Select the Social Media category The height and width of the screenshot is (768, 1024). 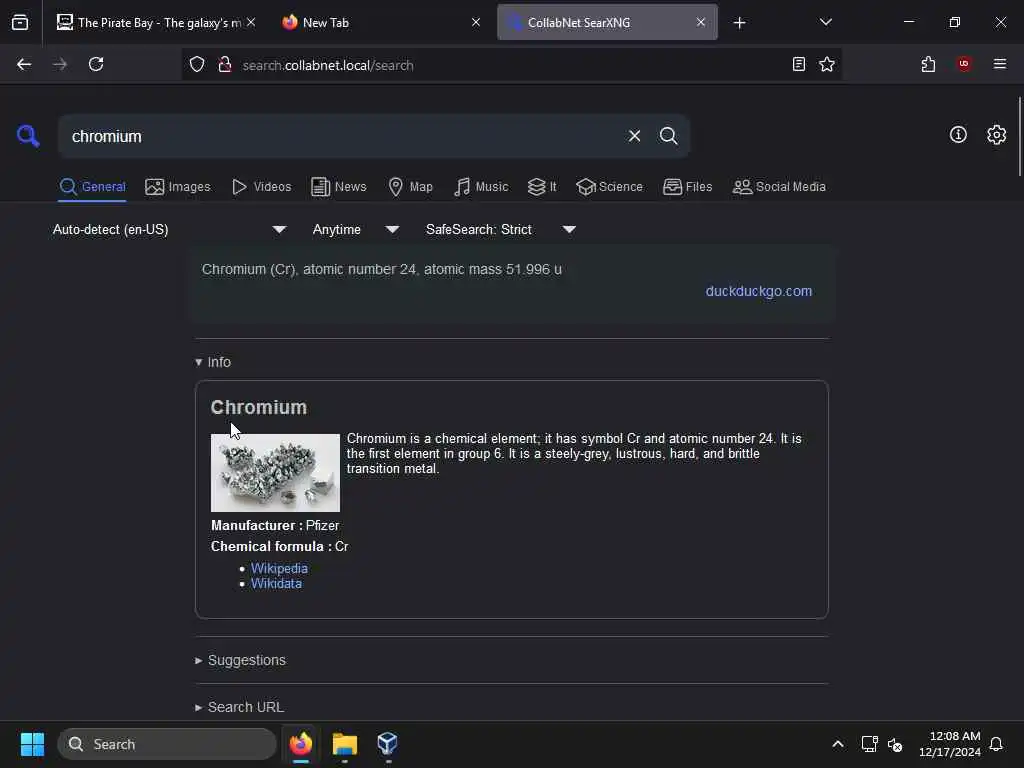[x=779, y=187]
